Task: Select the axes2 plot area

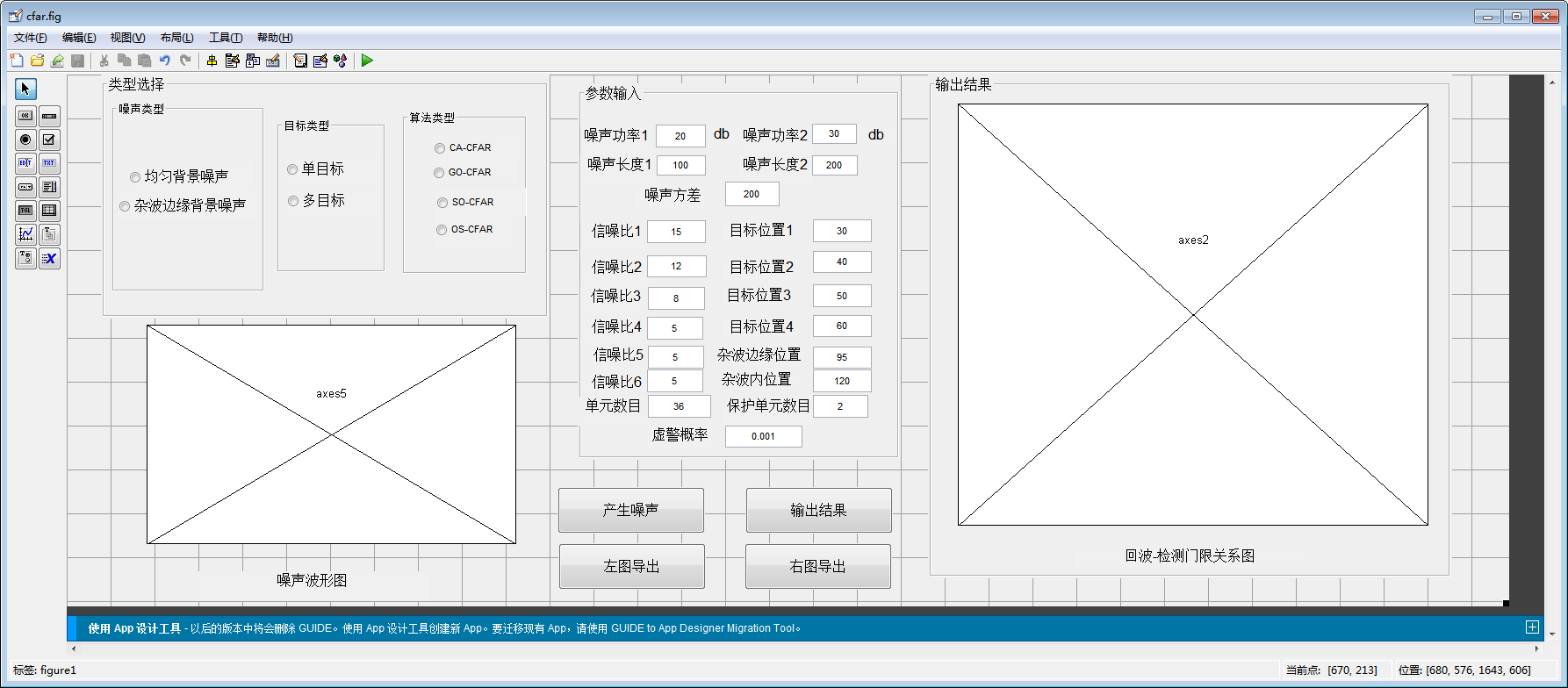Action: pos(1193,315)
